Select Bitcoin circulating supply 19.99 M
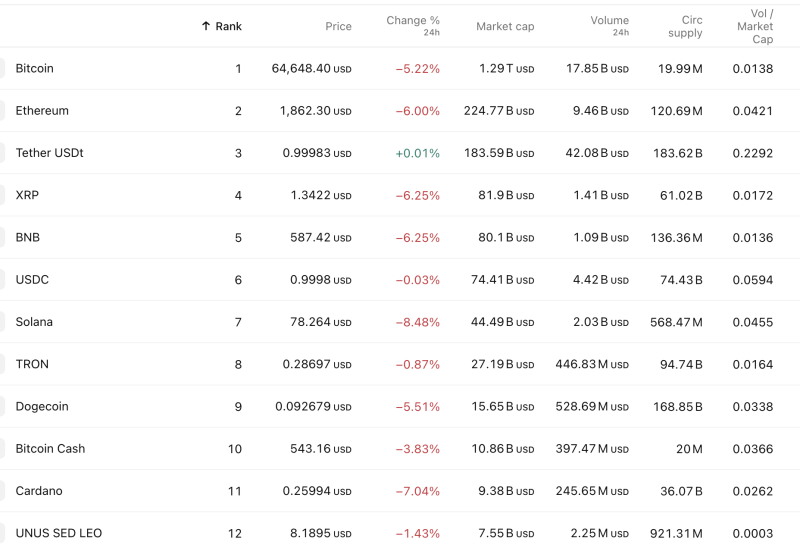Image resolution: width=800 pixels, height=551 pixels. pyautogui.click(x=680, y=68)
